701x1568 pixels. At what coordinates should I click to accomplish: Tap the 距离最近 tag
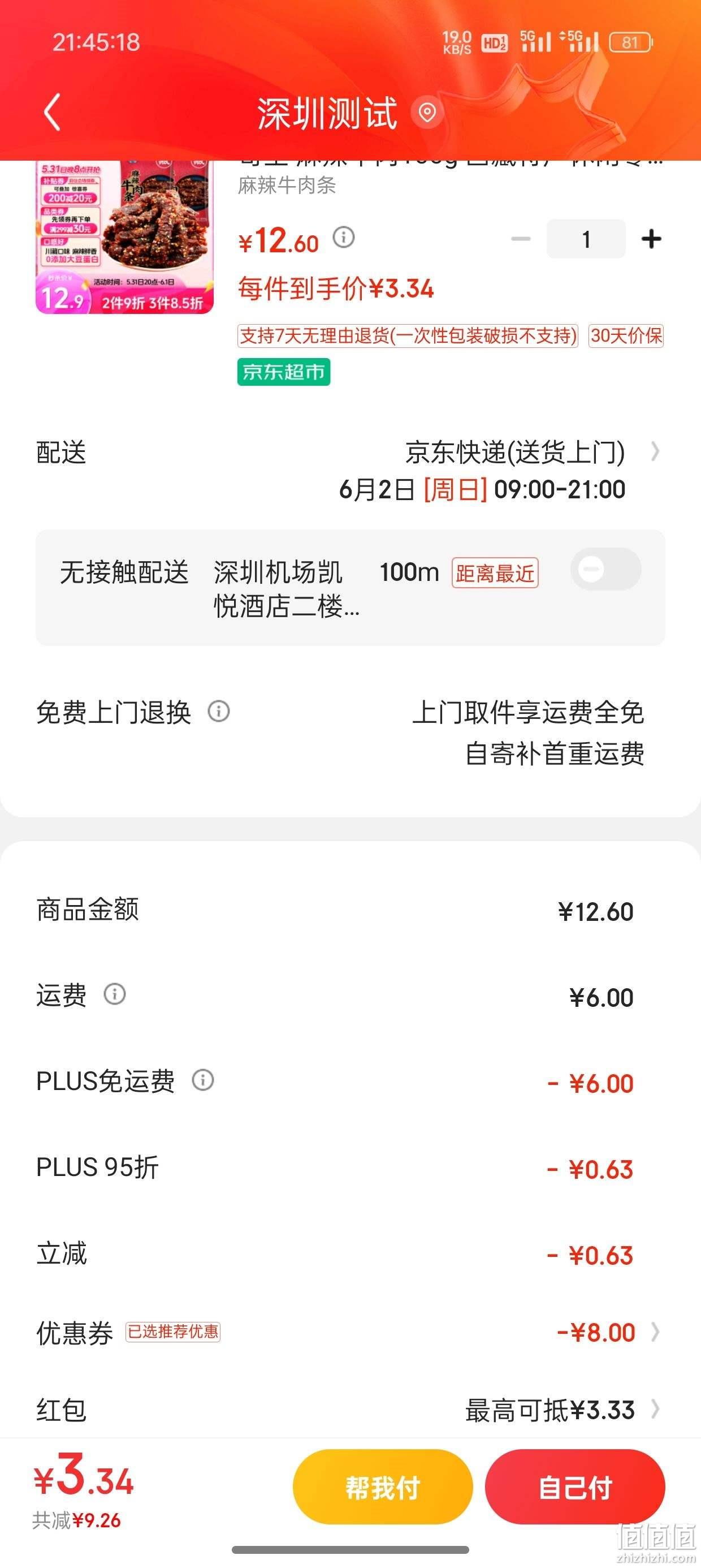tap(495, 573)
